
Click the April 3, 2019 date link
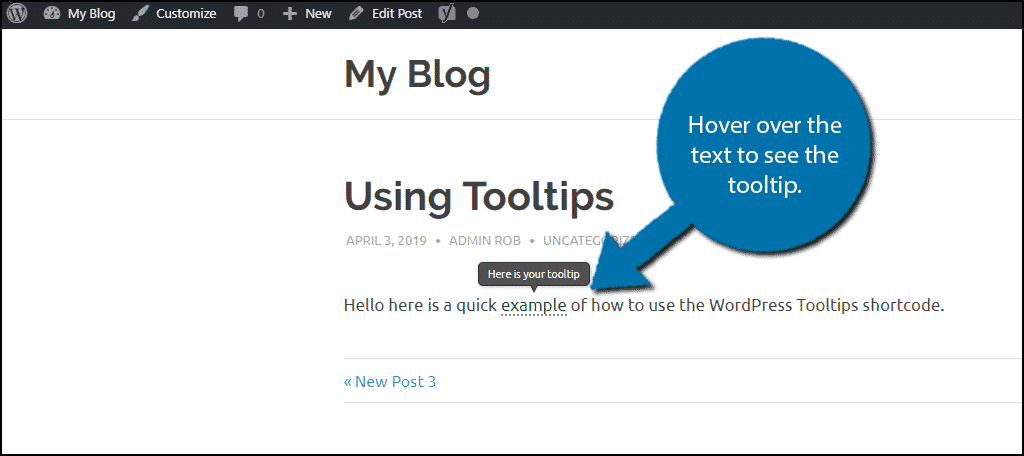[386, 241]
